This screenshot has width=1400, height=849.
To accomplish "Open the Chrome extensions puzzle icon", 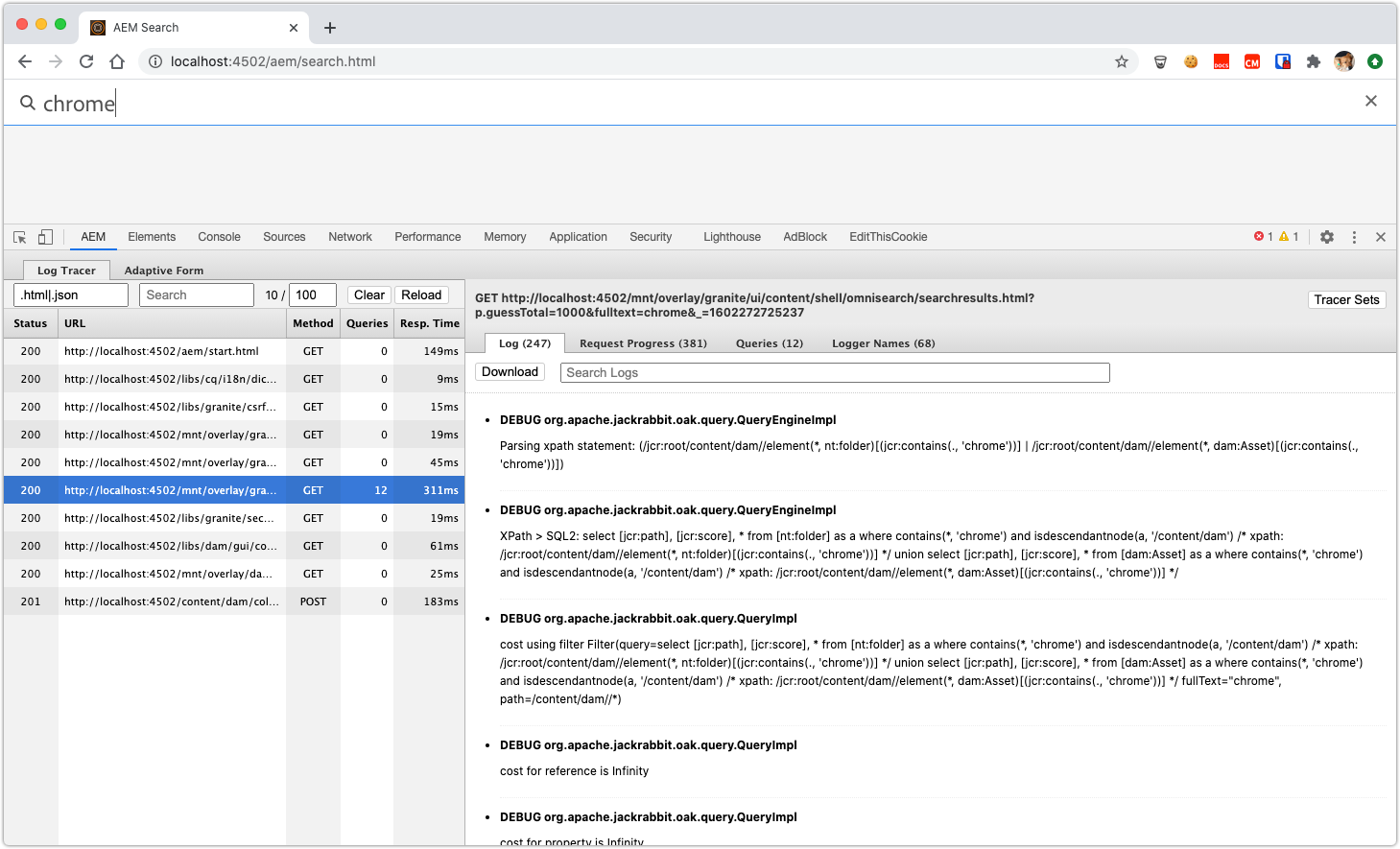I will [1314, 61].
